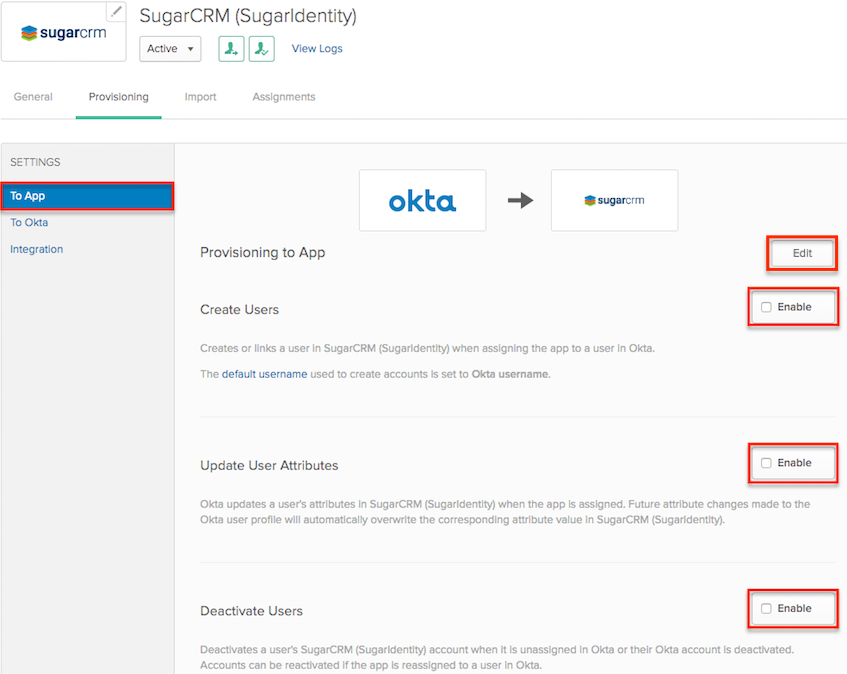Click the person-with-checkmark assignment icon
The height and width of the screenshot is (674, 847).
[x=262, y=48]
